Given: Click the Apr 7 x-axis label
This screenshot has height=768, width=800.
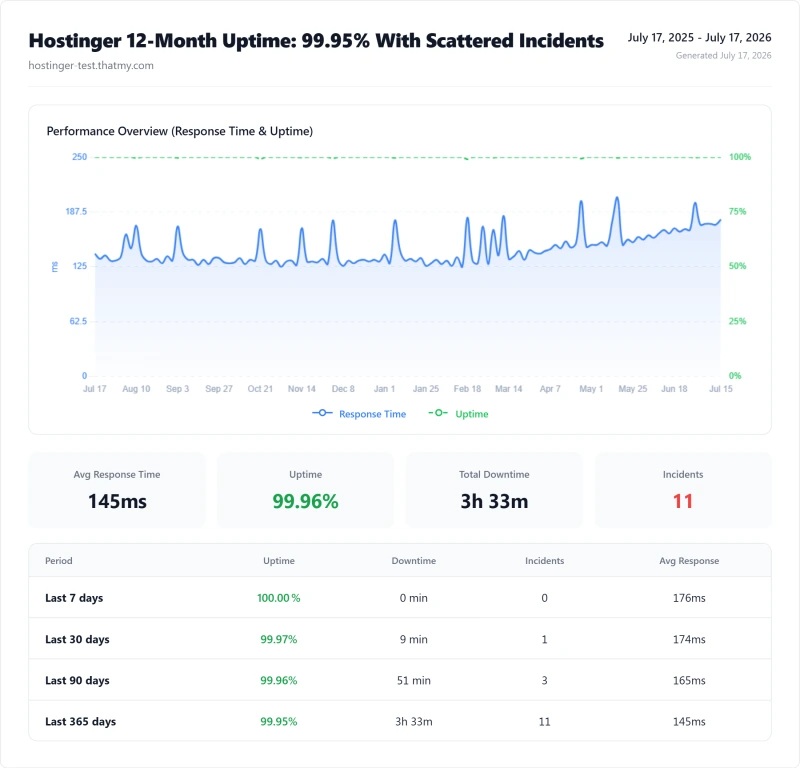Looking at the screenshot, I should click(550, 389).
